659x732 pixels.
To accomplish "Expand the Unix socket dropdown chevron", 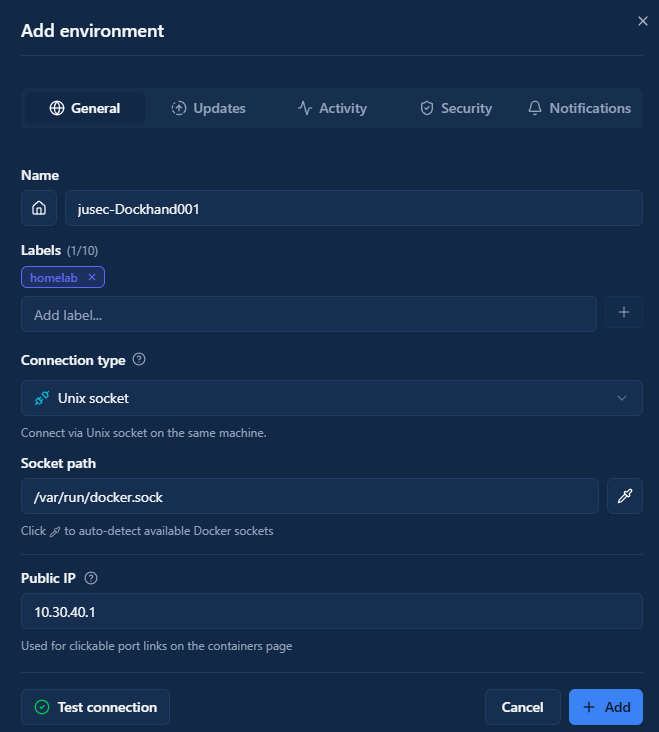I will 622,398.
